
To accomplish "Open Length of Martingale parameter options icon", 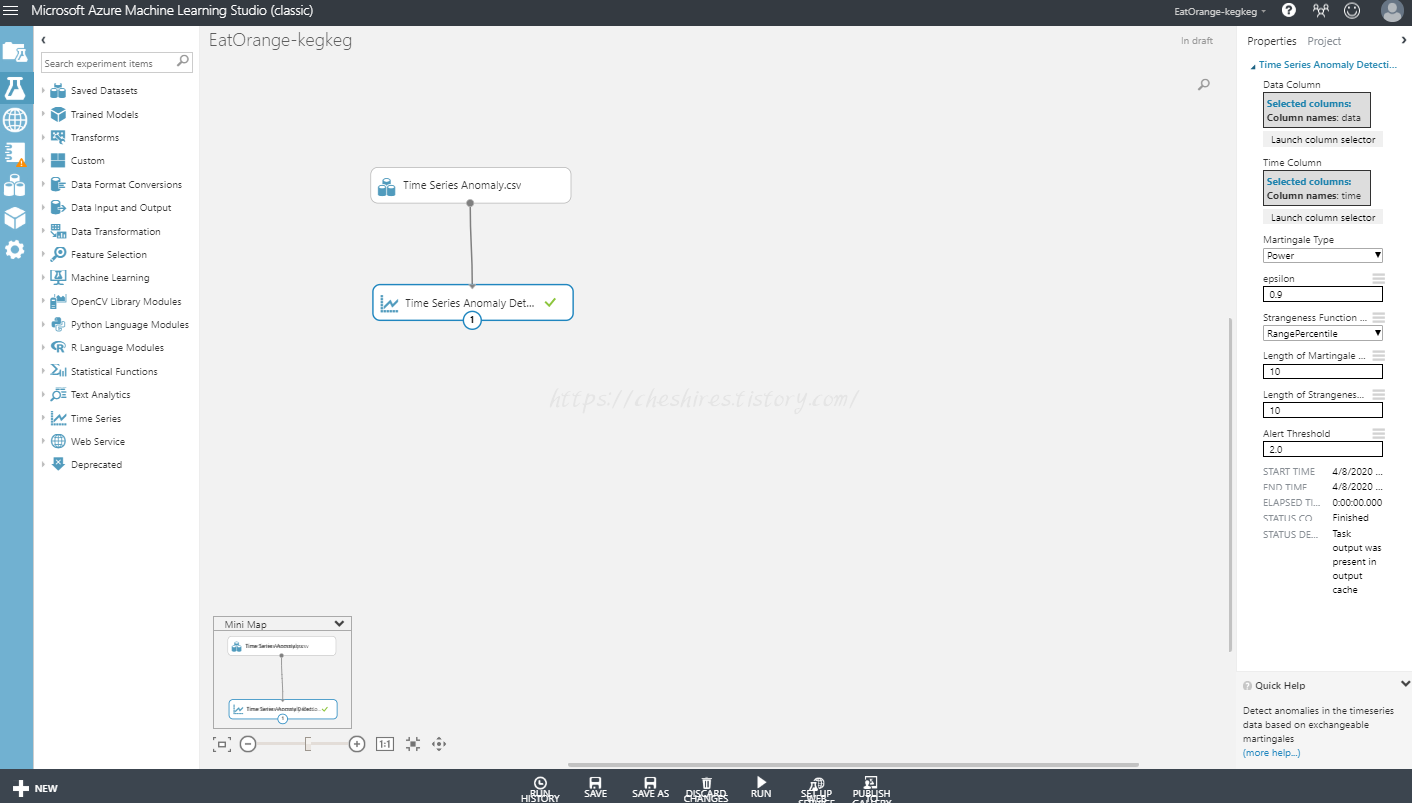I will 1378,355.
